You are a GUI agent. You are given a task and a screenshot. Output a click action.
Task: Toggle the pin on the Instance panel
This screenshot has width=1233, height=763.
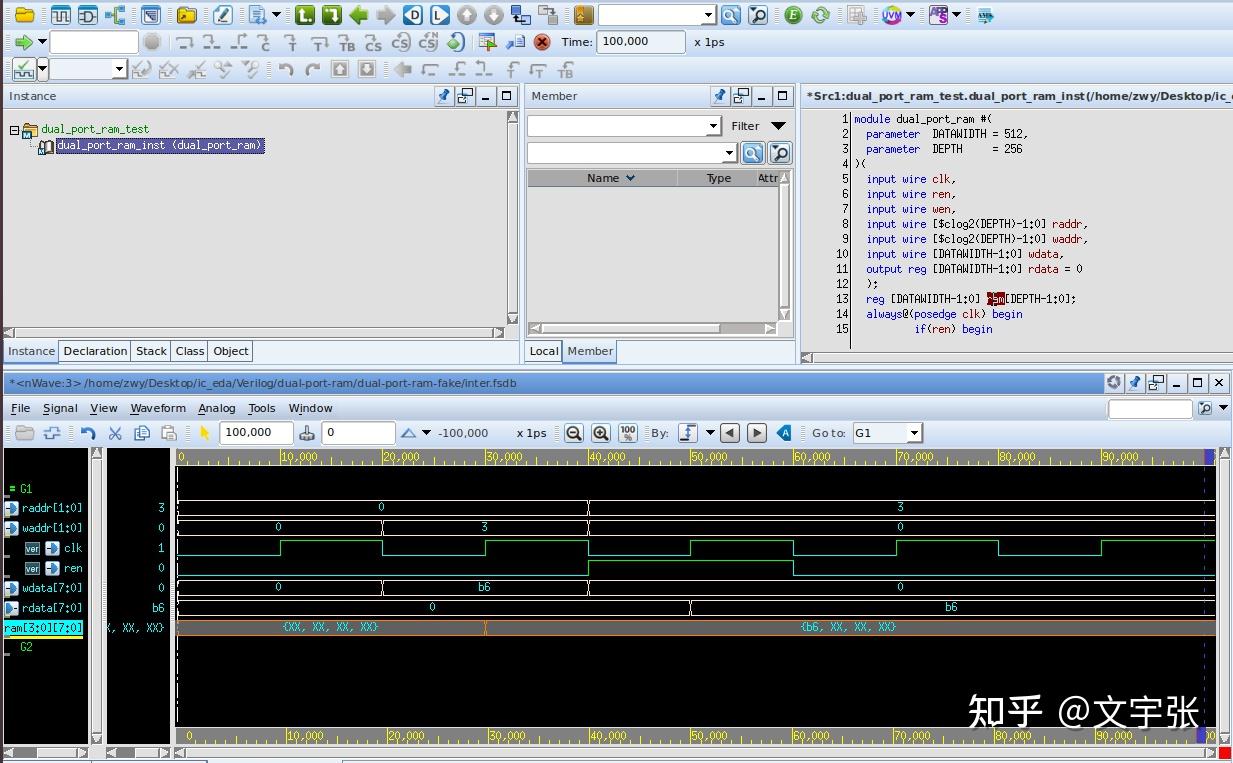point(443,96)
